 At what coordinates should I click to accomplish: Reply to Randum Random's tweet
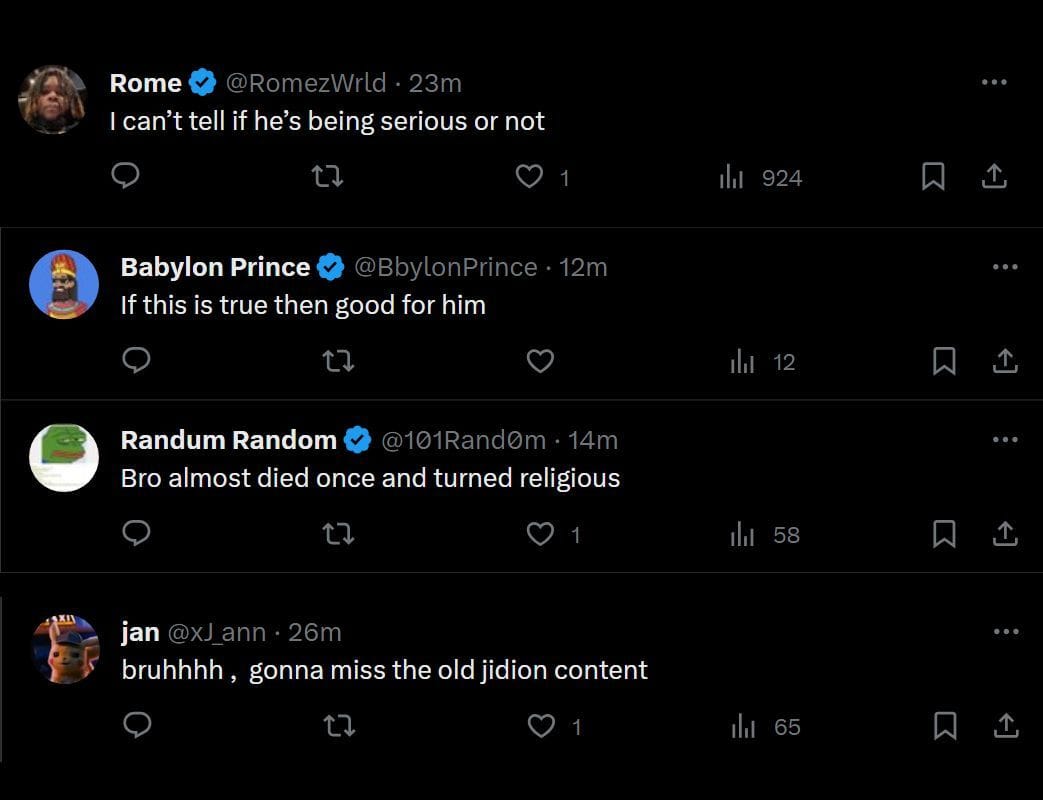pos(136,534)
